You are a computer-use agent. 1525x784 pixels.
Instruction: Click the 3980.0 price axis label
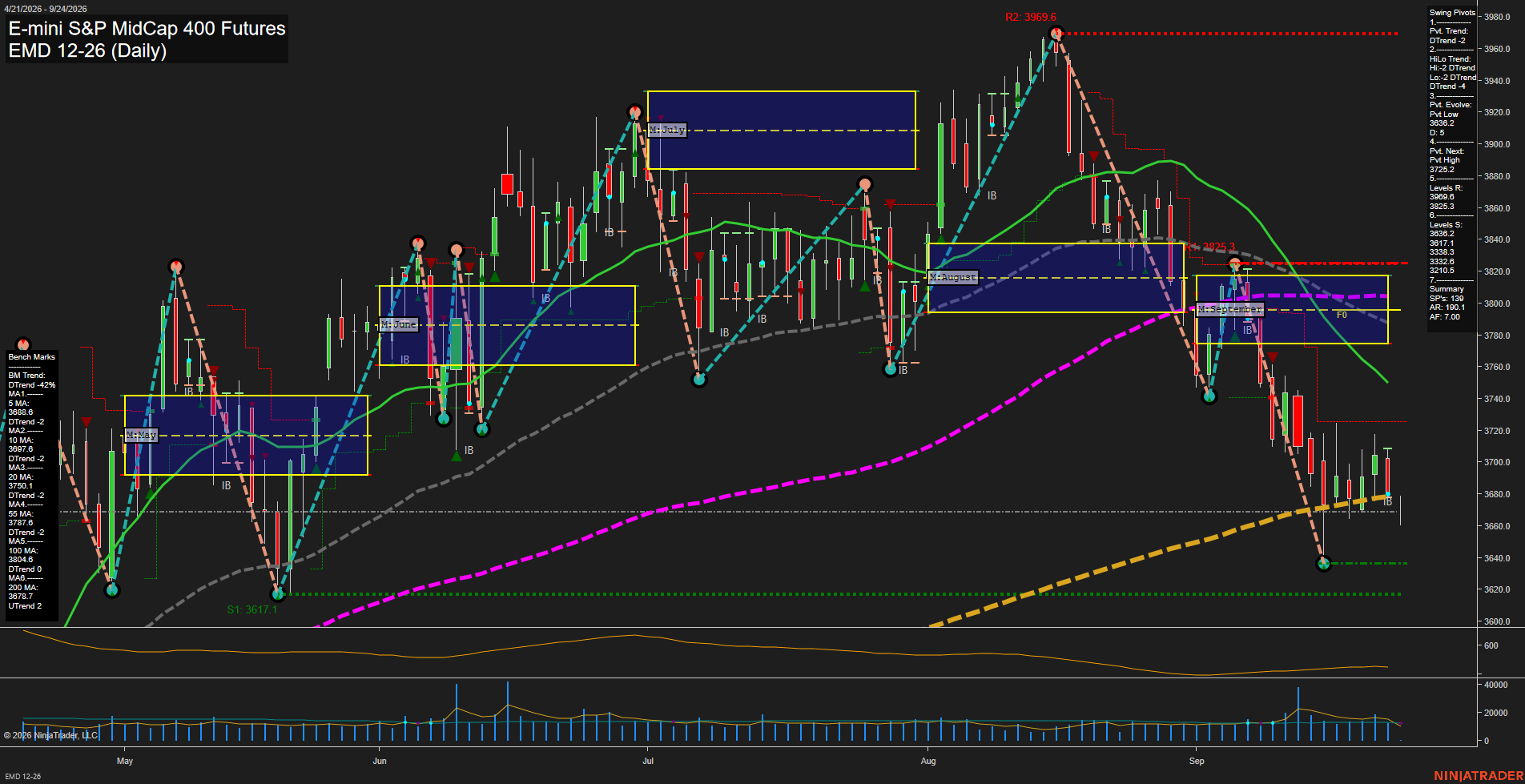pyautogui.click(x=1497, y=17)
